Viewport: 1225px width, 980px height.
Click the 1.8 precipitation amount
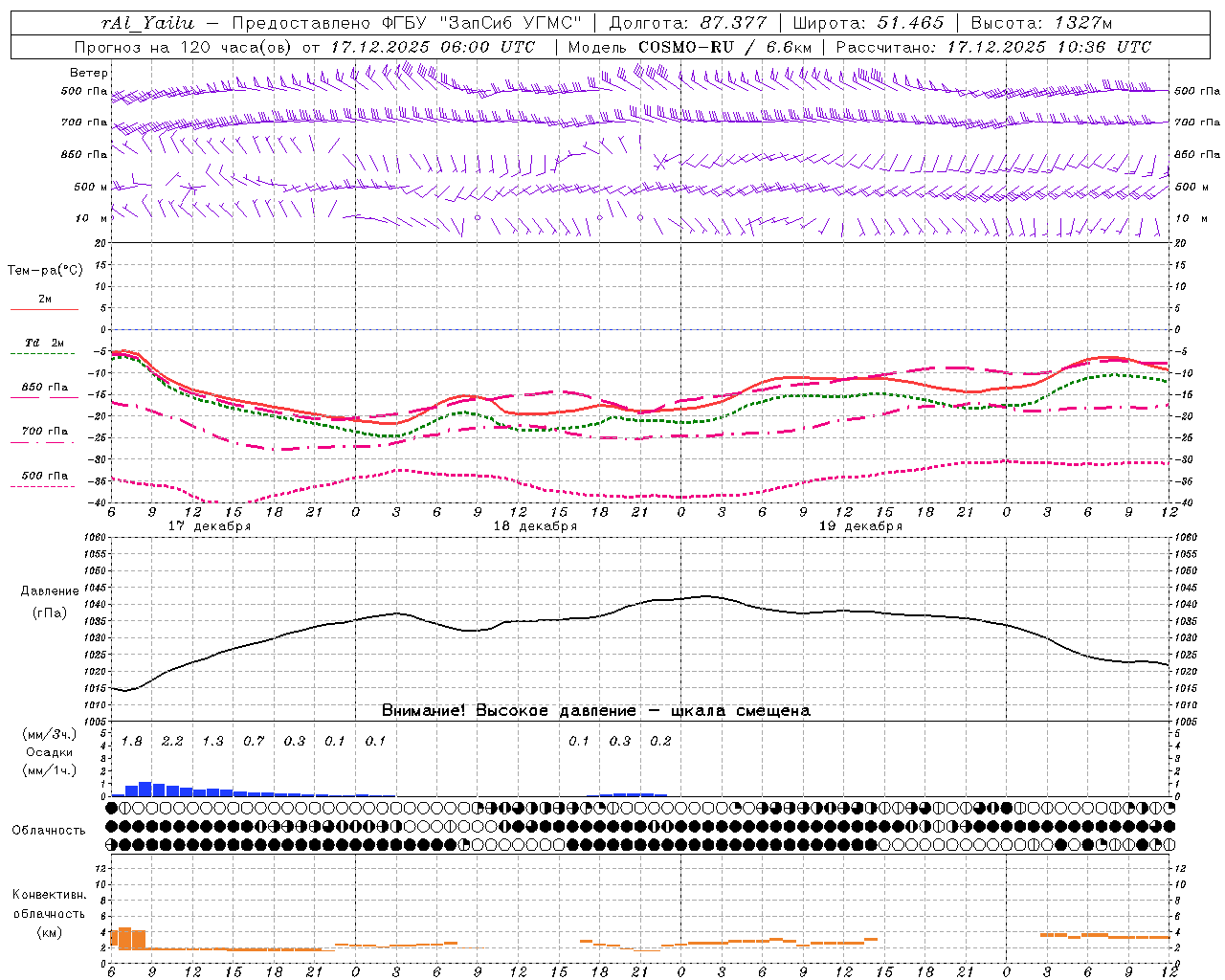tap(132, 742)
